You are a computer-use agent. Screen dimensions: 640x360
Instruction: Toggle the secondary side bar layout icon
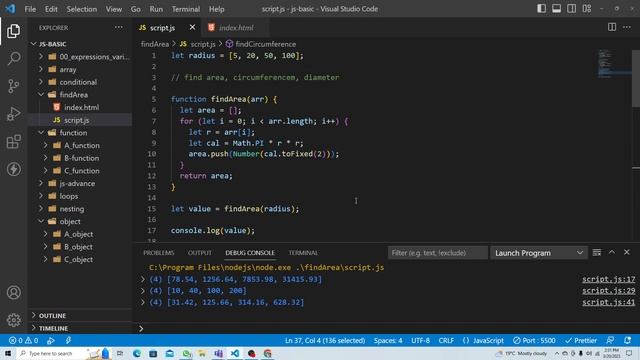(571, 9)
